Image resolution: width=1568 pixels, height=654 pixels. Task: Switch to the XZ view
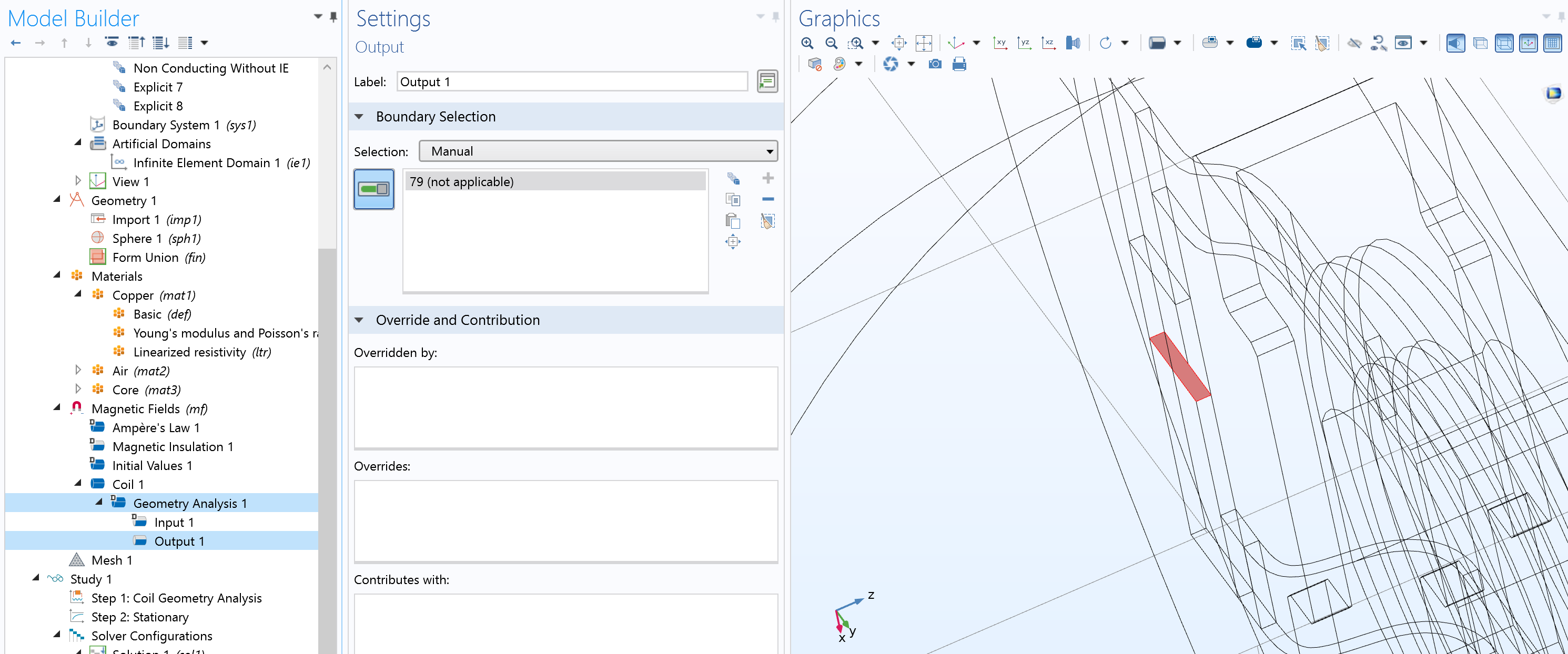point(1048,43)
